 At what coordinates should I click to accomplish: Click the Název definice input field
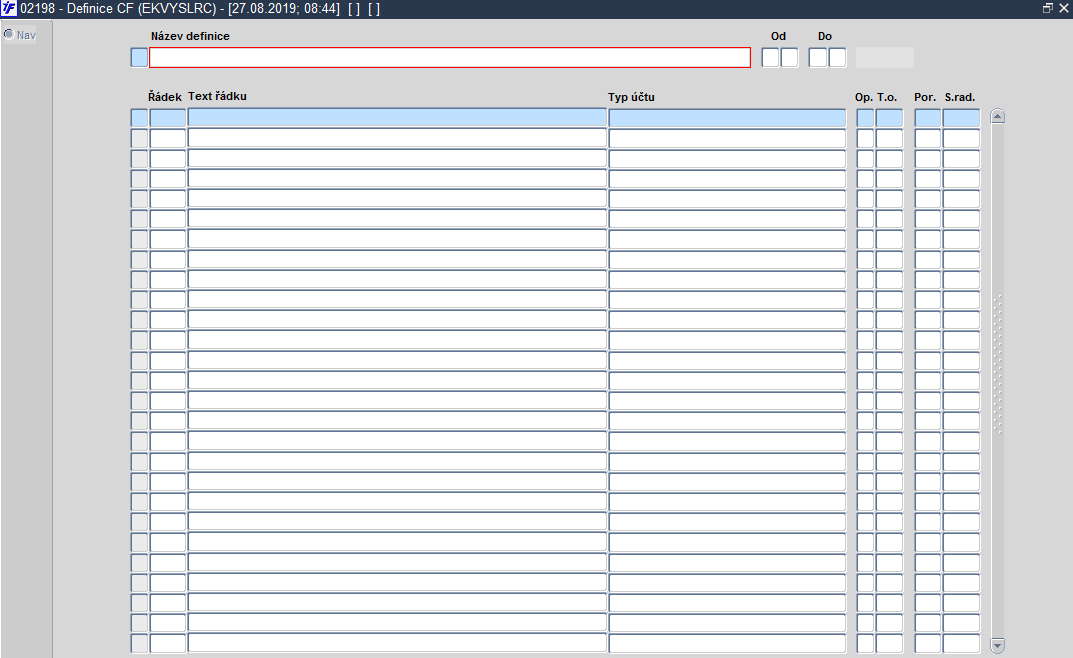[x=450, y=57]
